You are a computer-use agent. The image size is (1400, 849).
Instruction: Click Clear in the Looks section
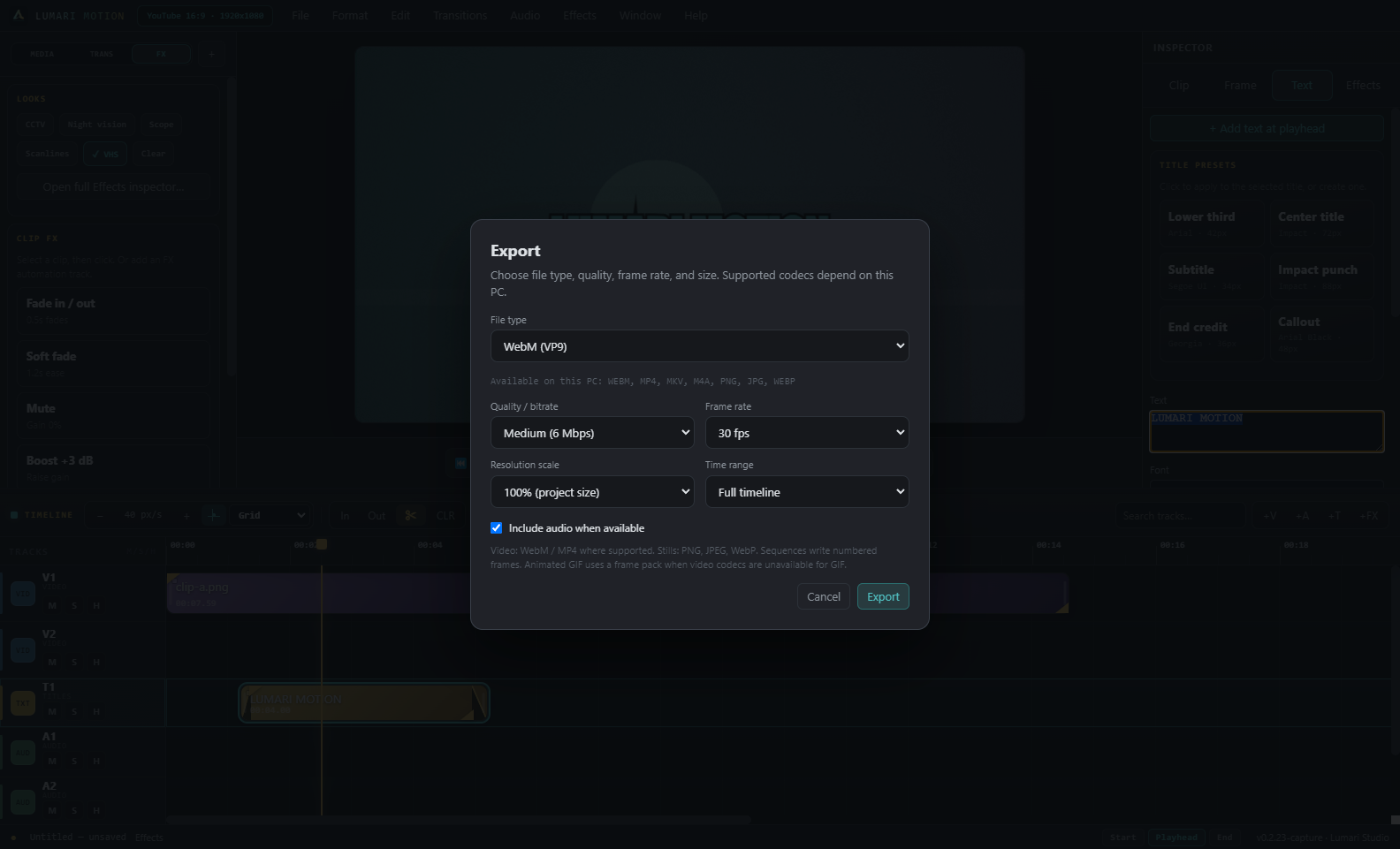[x=153, y=154]
